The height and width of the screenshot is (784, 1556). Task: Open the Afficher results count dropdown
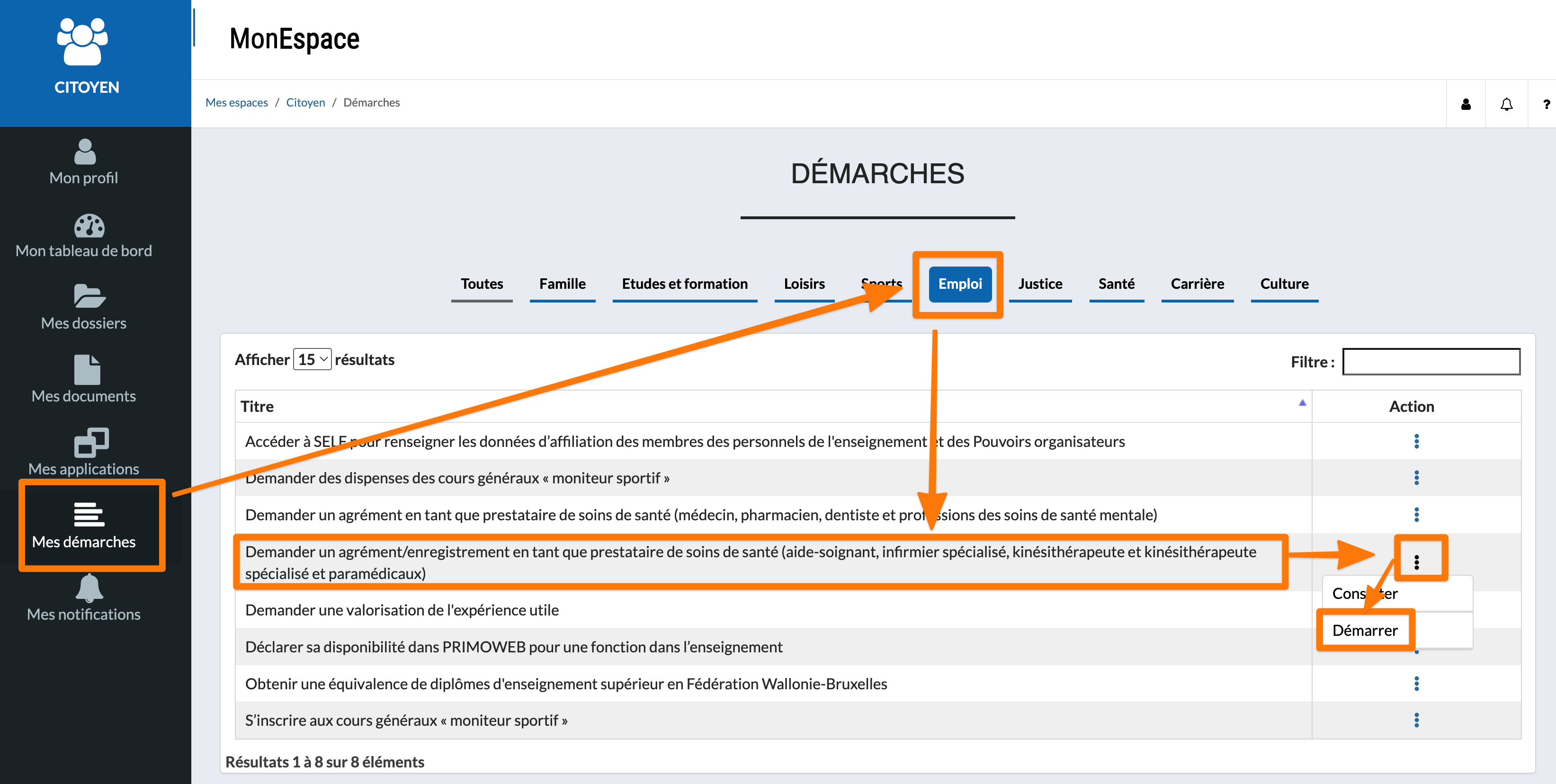312,359
